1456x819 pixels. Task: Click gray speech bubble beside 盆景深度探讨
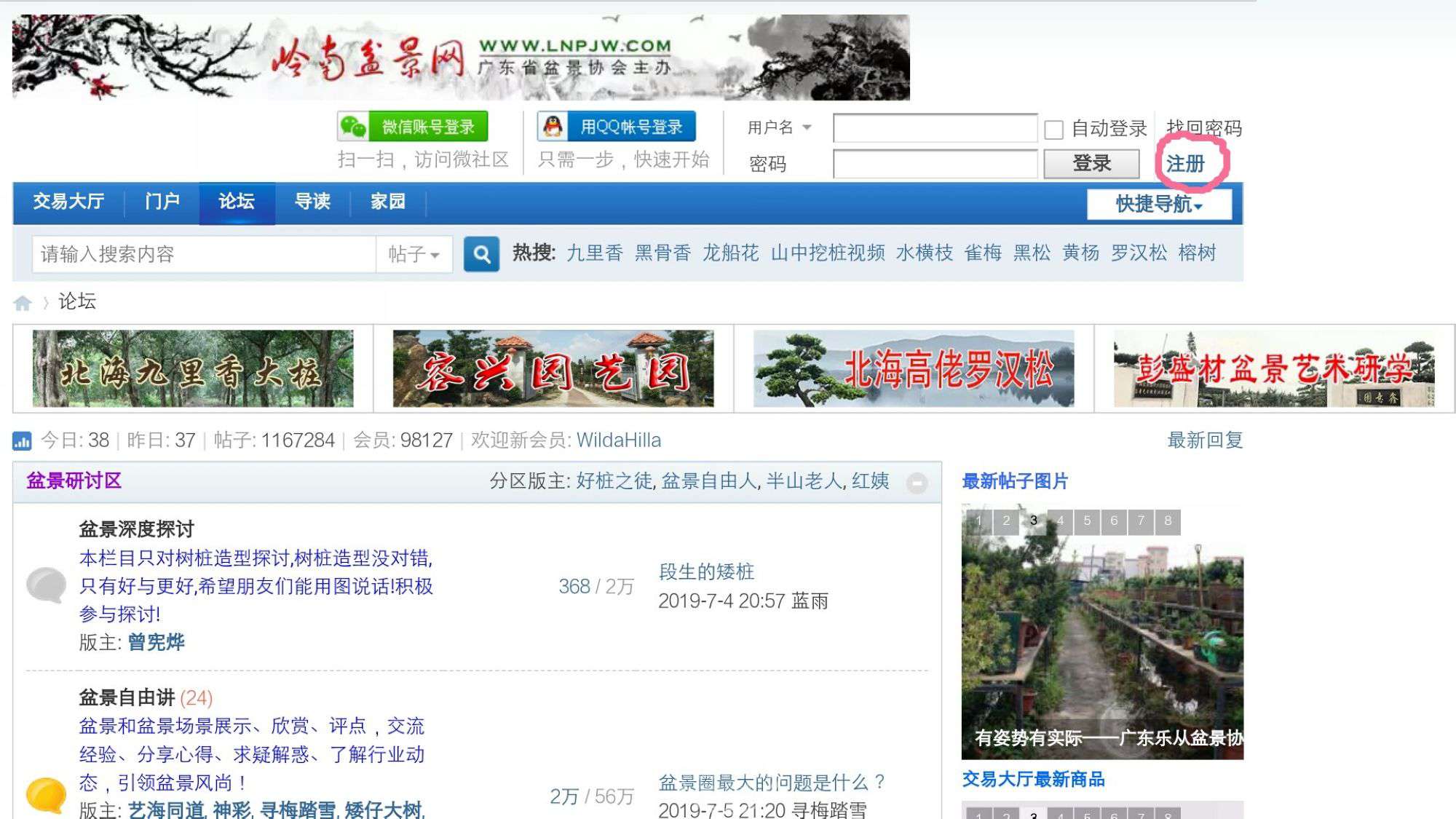46,585
